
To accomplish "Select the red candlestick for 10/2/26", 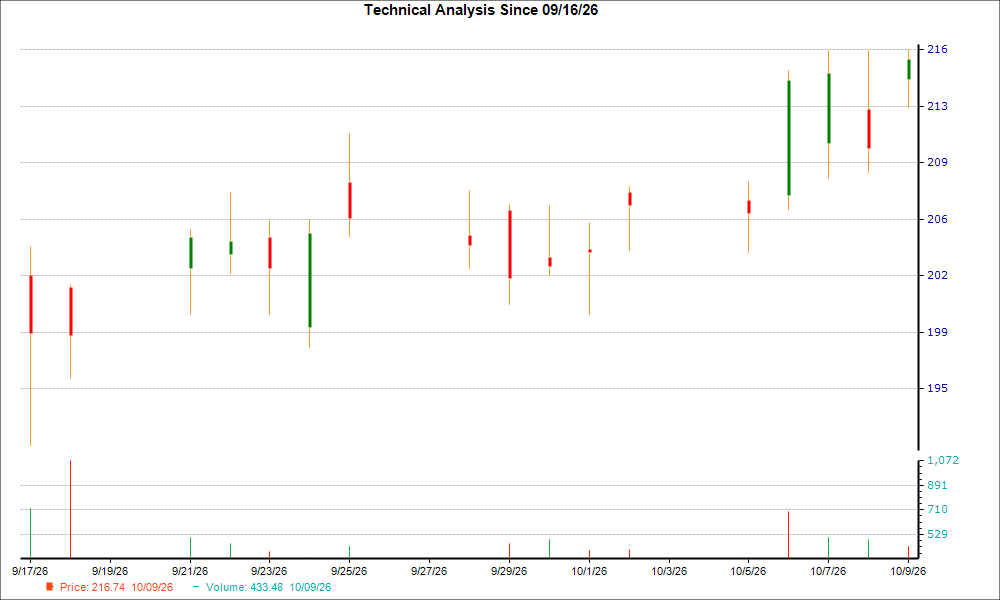I will tap(629, 199).
